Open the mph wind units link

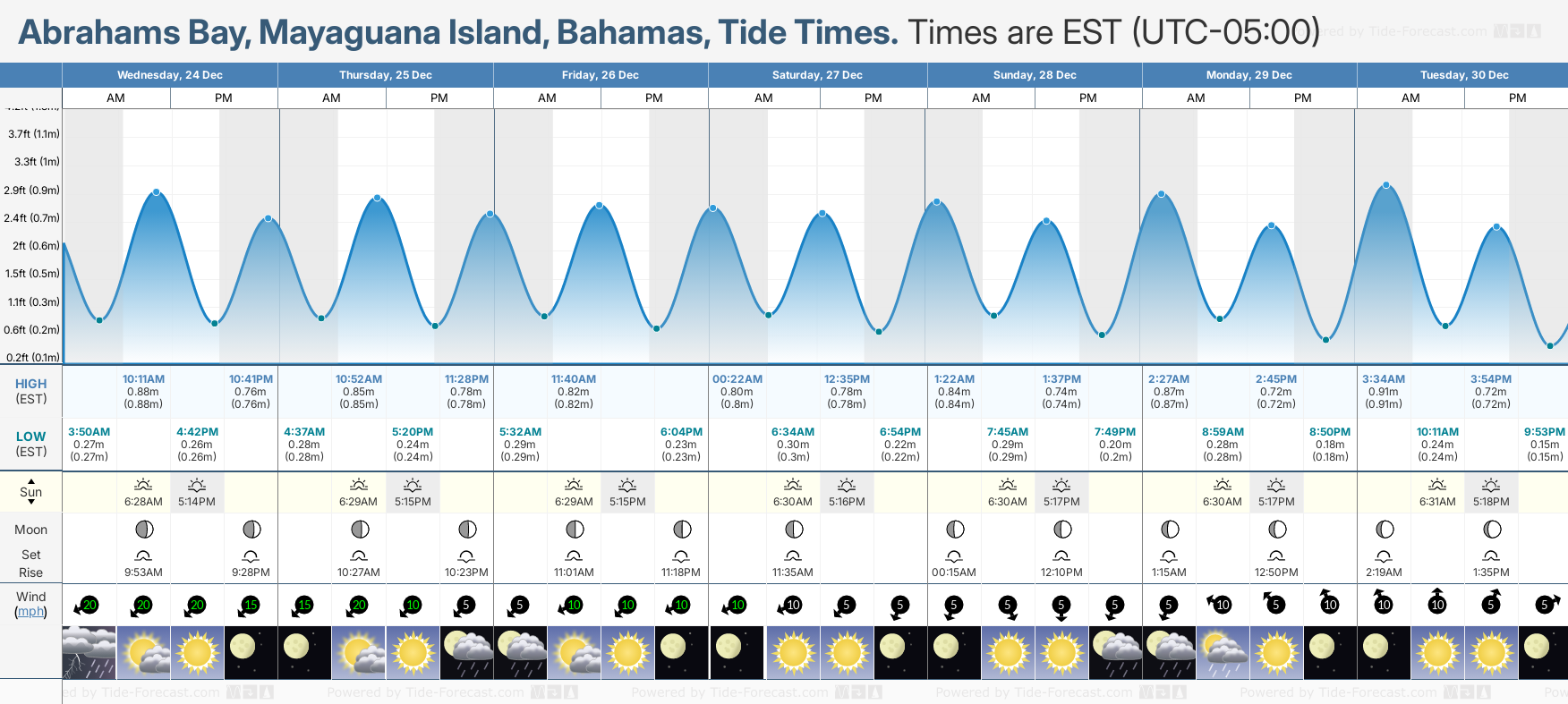point(31,612)
